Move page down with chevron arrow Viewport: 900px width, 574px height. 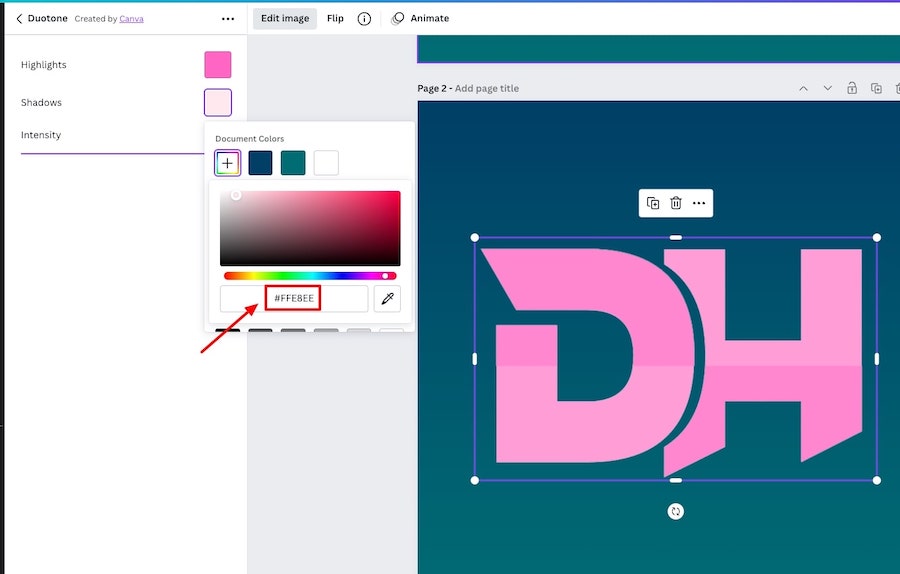point(827,88)
